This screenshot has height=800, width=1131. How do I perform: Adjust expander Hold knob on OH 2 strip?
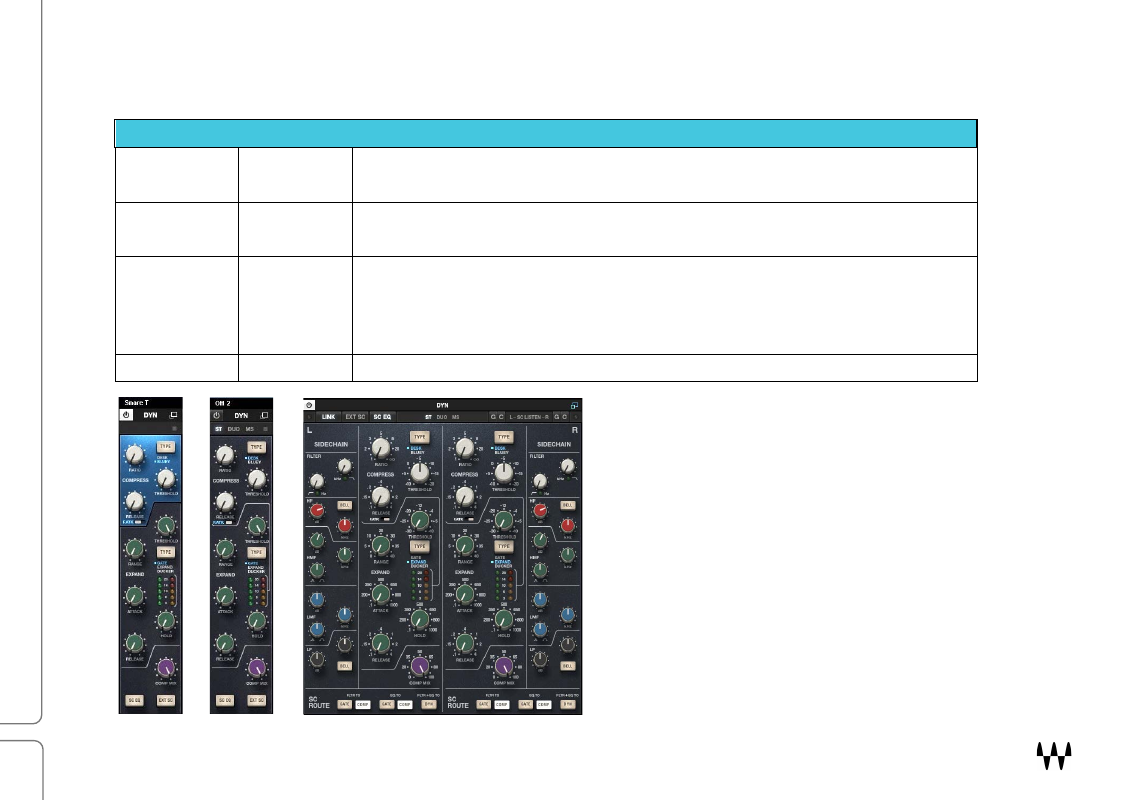click(x=257, y=621)
